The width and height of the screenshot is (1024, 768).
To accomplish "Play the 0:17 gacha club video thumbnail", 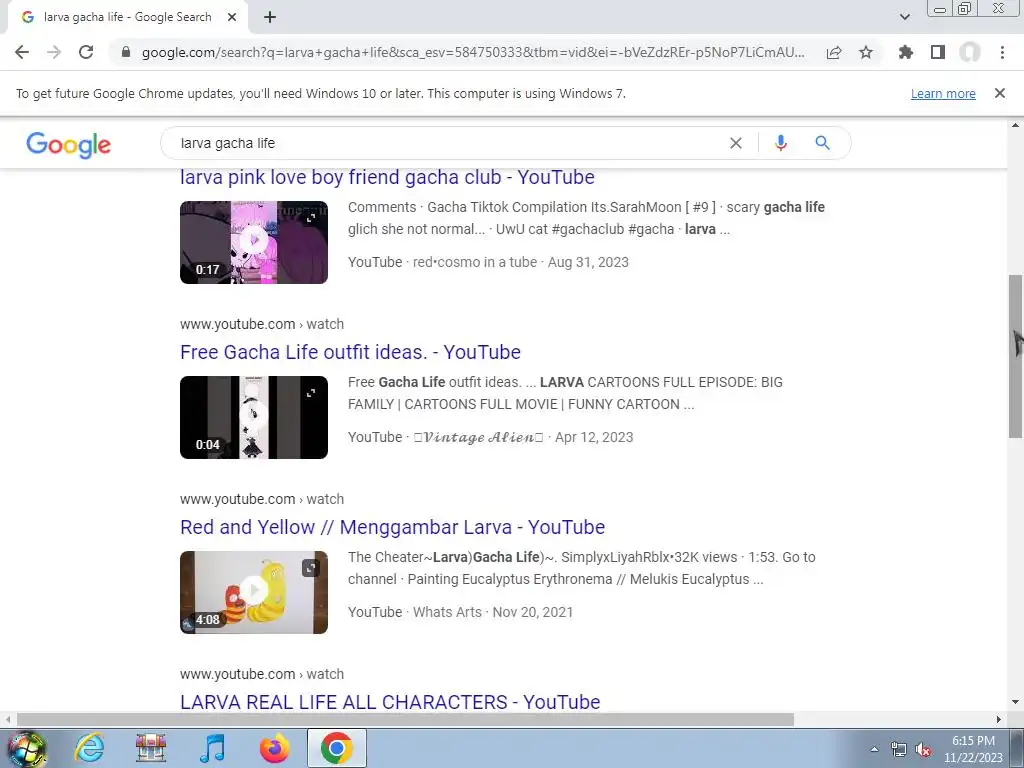I will pos(254,242).
